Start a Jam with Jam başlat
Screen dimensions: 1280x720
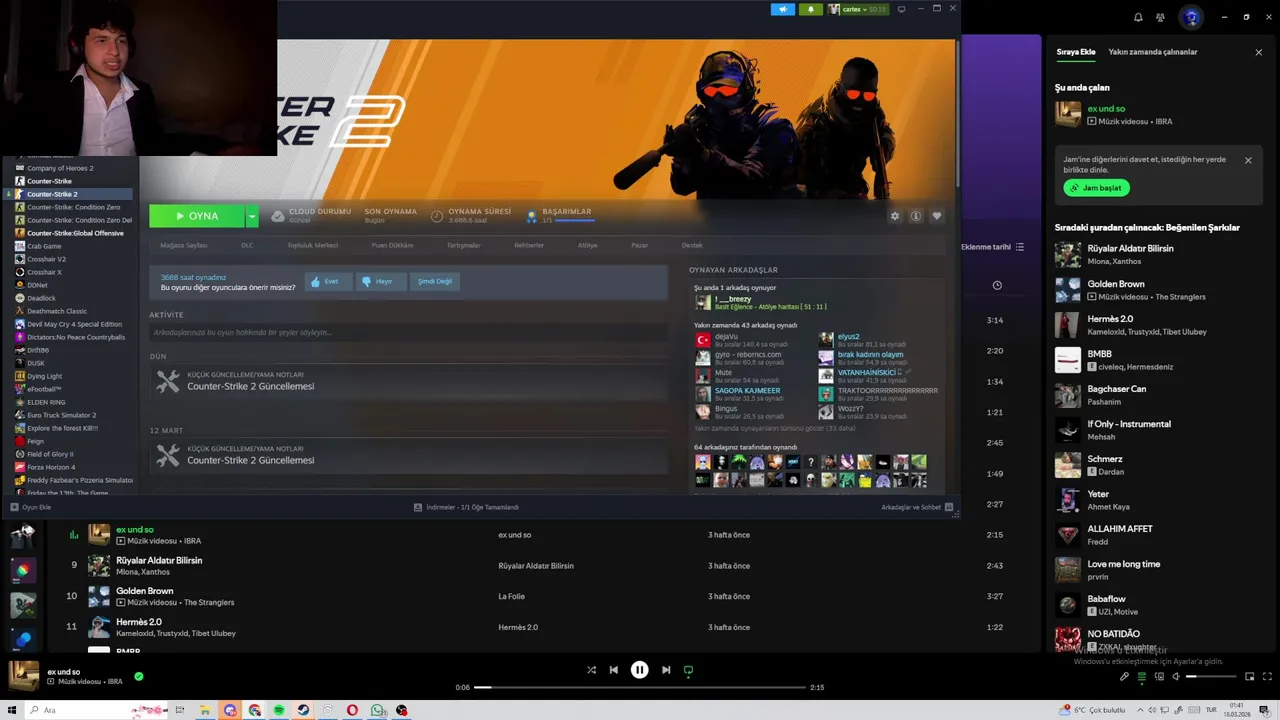[1096, 187]
